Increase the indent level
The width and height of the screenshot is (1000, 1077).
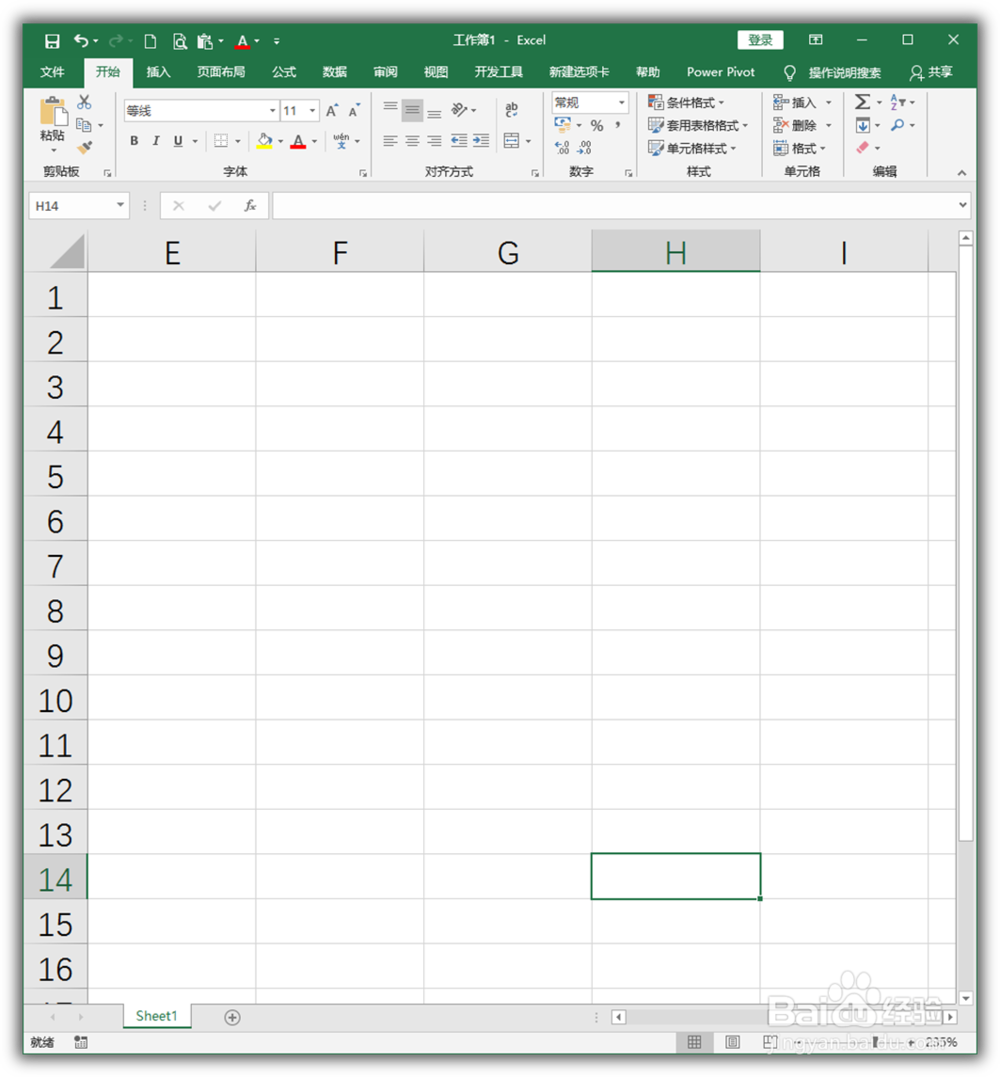click(x=481, y=141)
